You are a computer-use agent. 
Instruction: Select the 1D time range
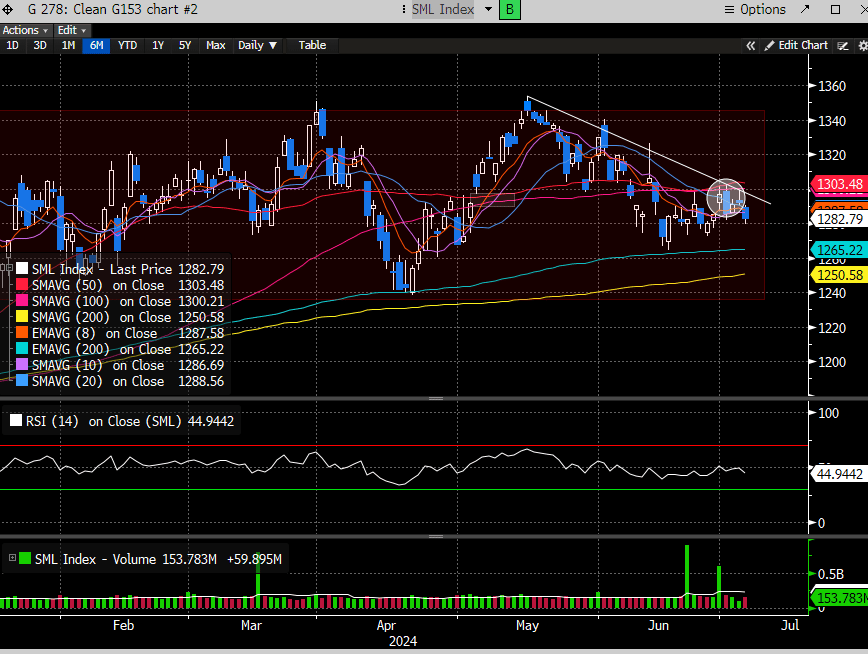(x=12, y=45)
